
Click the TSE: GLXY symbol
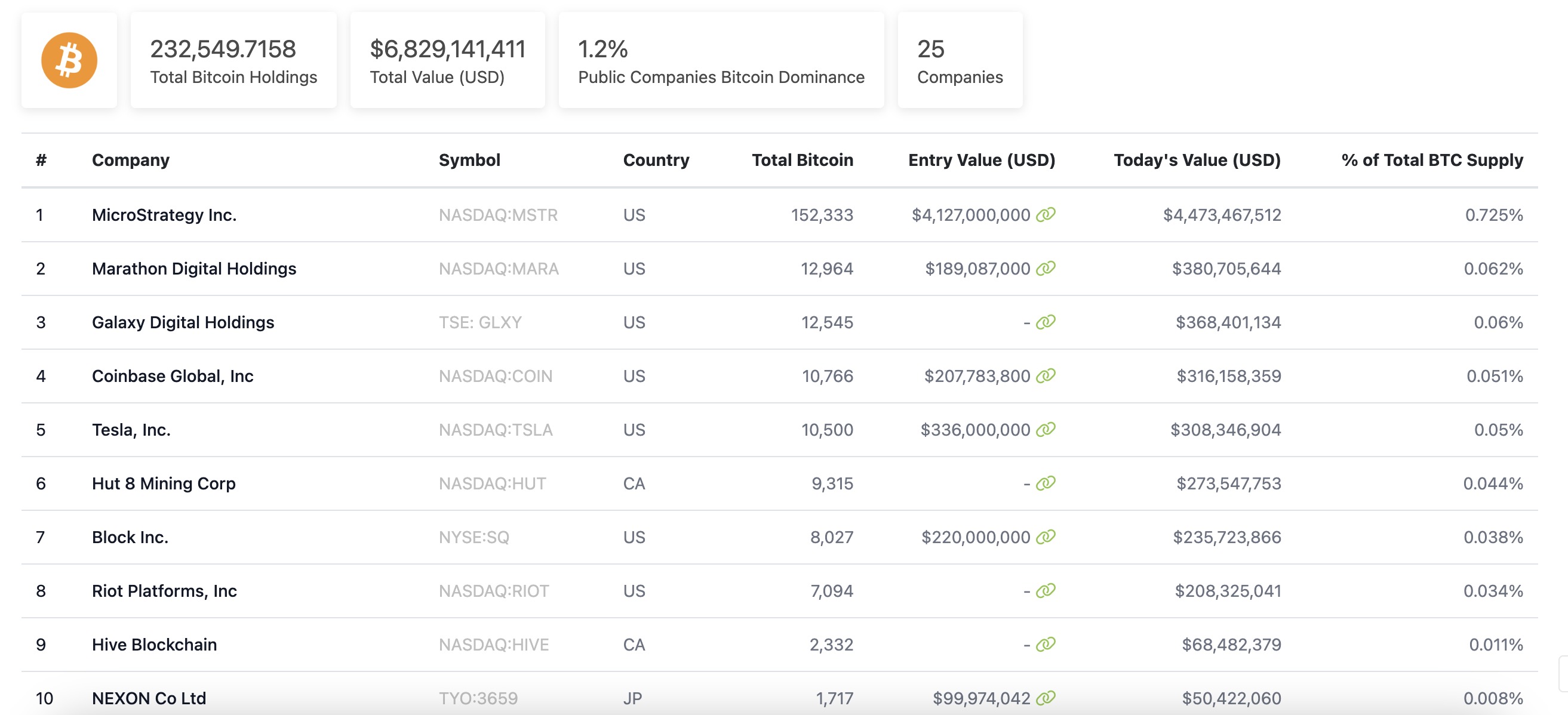click(x=480, y=322)
